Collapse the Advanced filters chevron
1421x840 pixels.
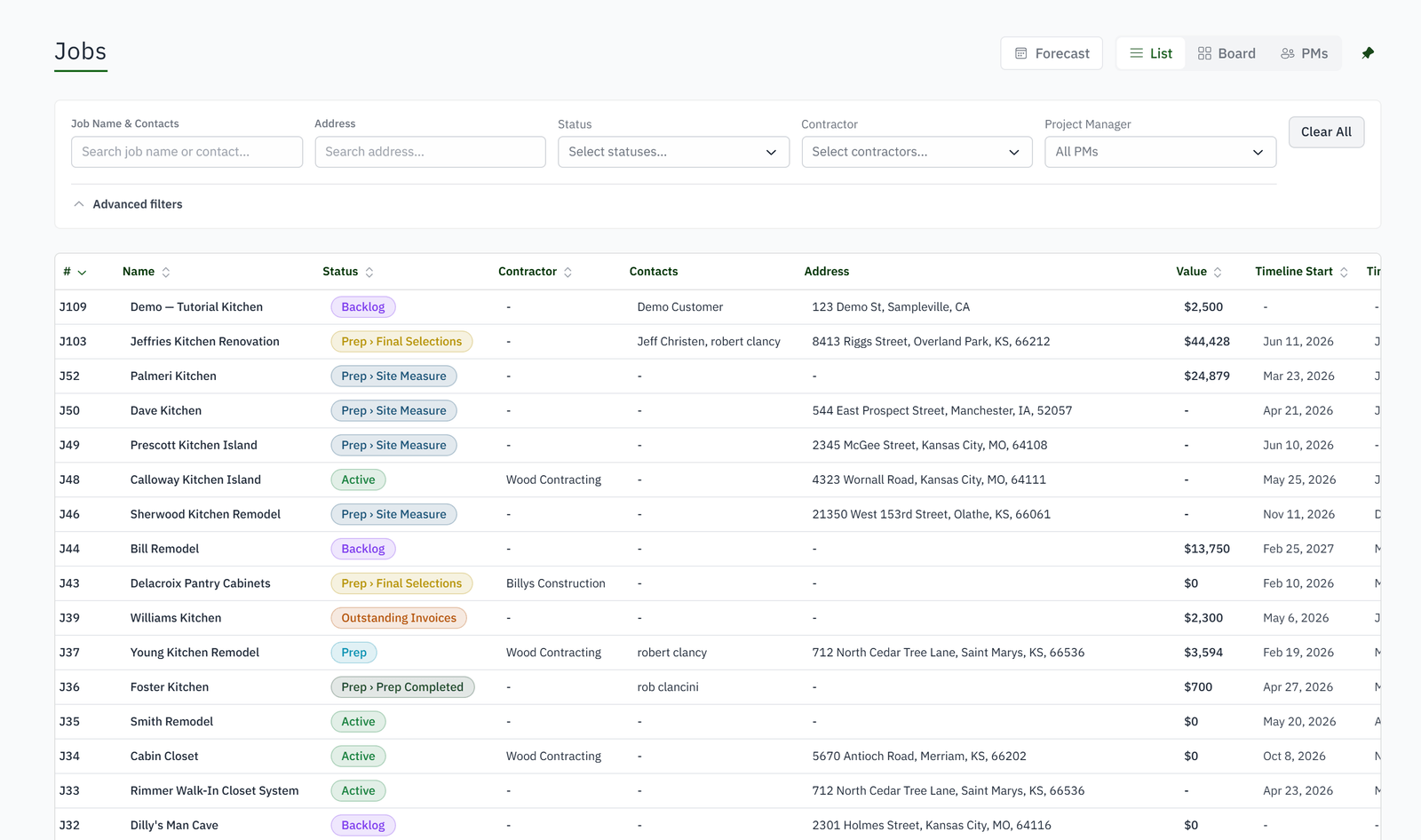pos(79,204)
